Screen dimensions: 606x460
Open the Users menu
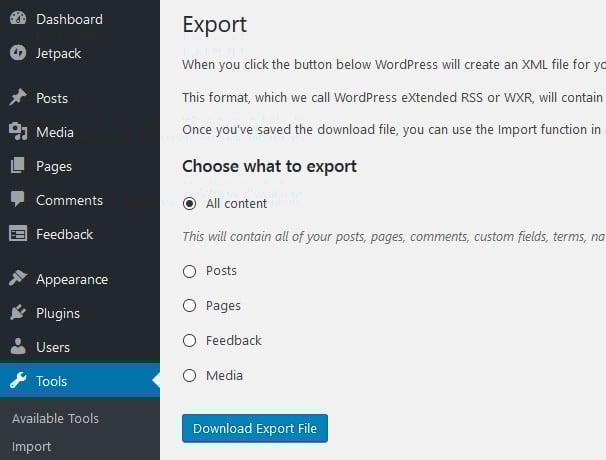(80, 347)
